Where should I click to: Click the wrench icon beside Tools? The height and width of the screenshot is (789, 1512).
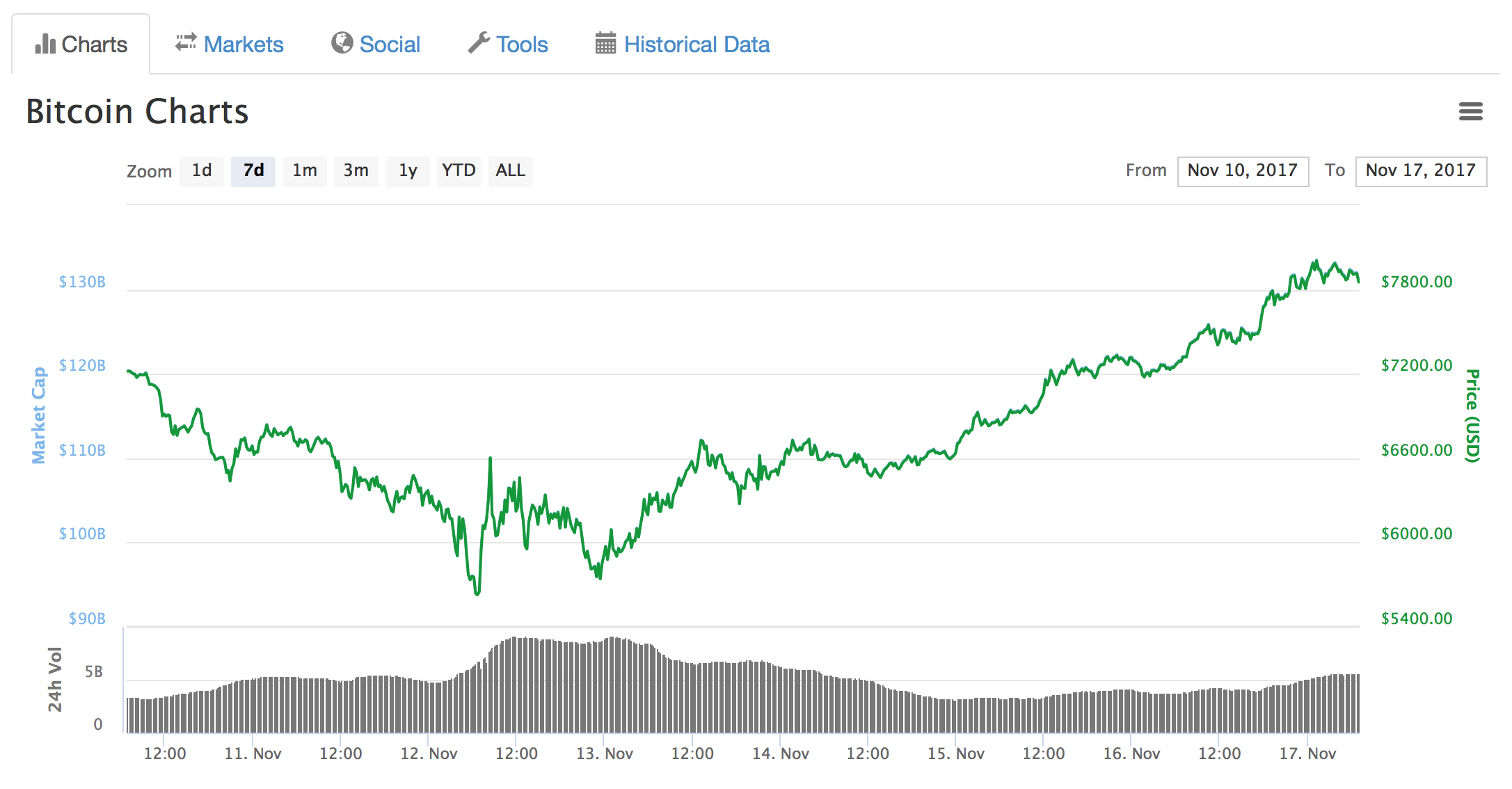(479, 43)
